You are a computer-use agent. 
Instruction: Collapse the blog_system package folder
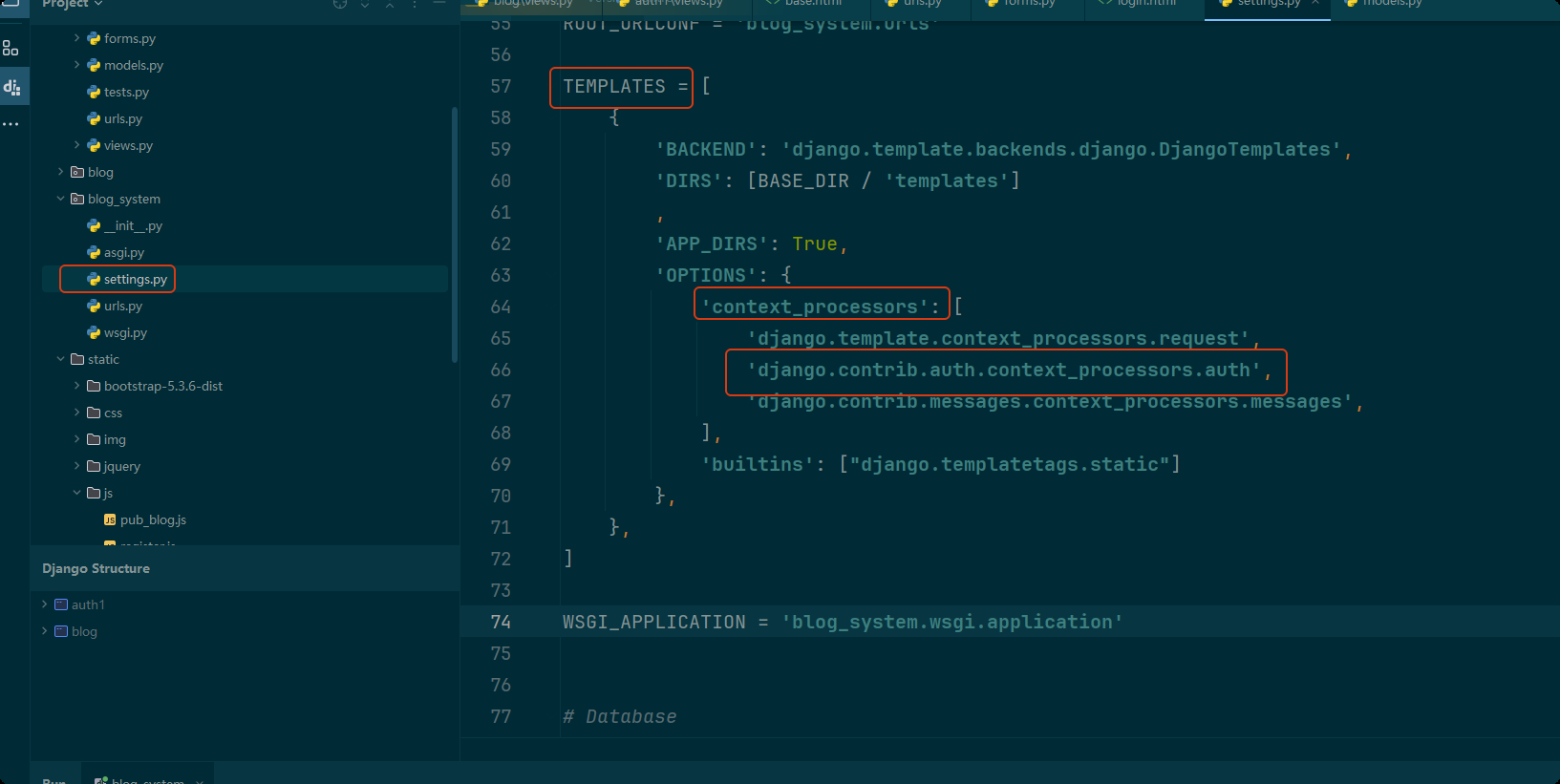(x=61, y=199)
